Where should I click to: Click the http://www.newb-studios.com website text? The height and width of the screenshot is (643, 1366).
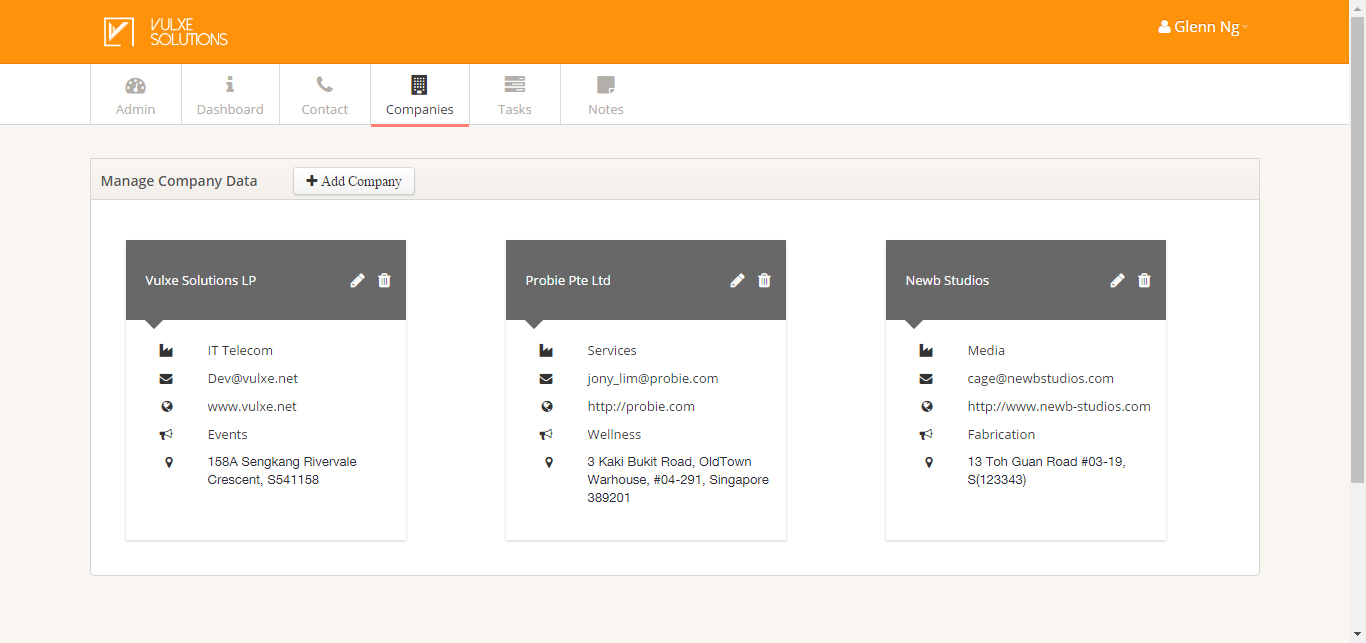pyautogui.click(x=1059, y=407)
